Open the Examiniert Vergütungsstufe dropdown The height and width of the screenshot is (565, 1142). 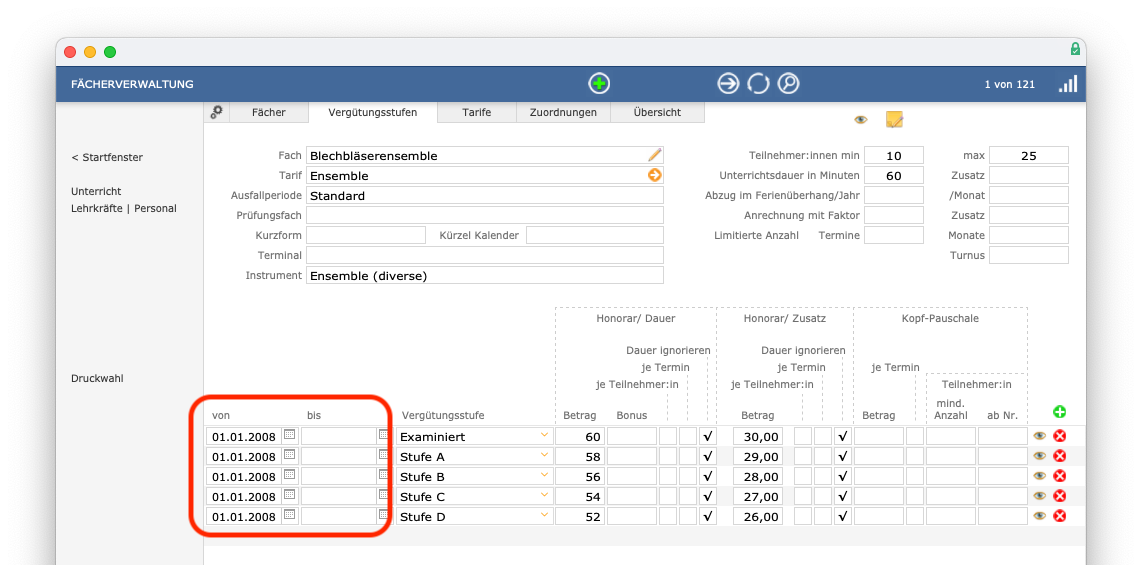(x=544, y=435)
